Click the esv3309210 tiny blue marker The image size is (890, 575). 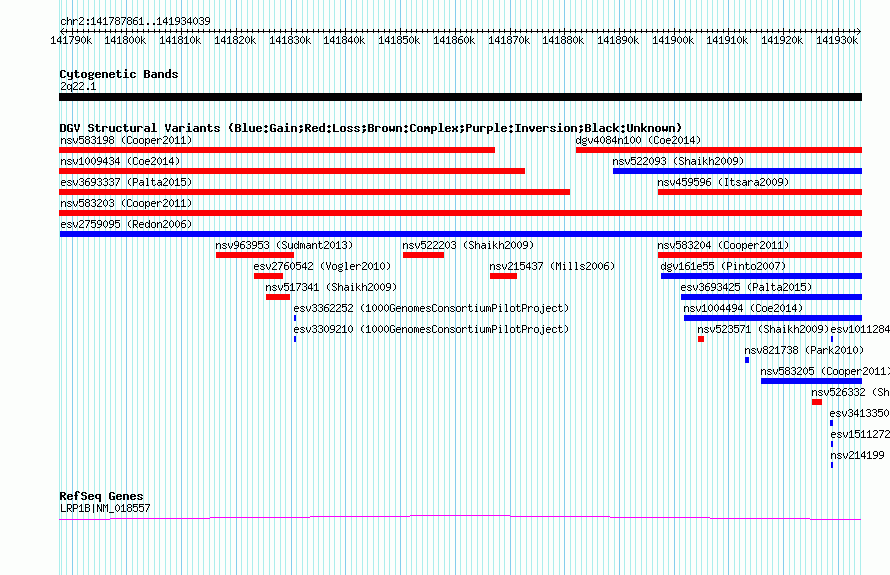(295, 339)
